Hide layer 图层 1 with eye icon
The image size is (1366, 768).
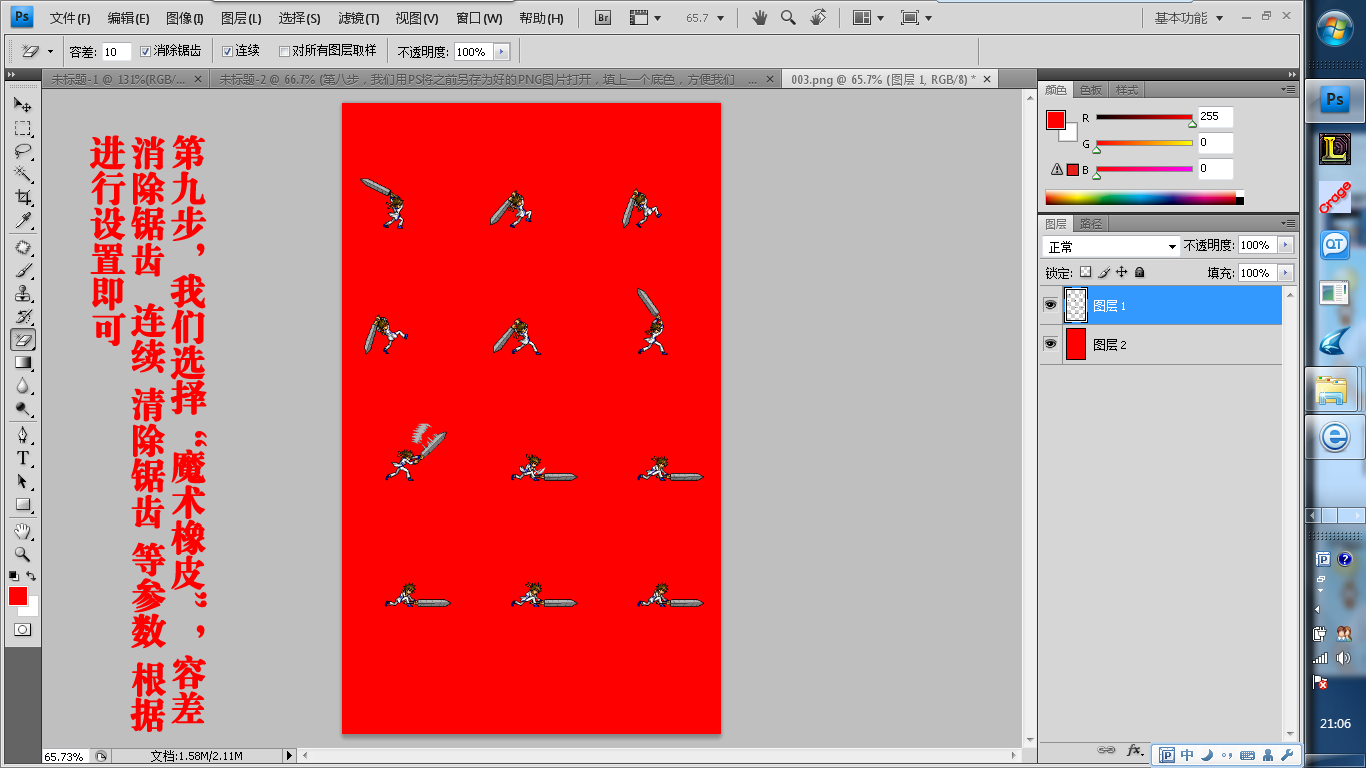pos(1051,305)
